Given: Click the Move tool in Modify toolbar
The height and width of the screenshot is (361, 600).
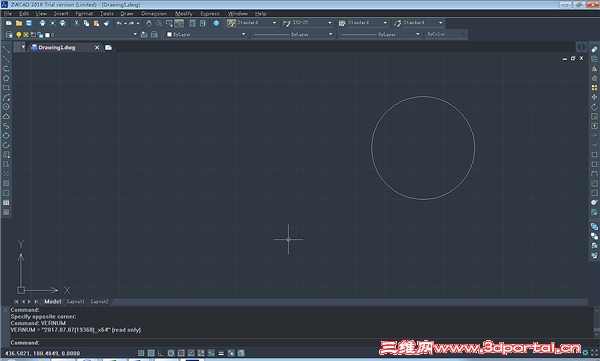Looking at the screenshot, I should point(594,97).
